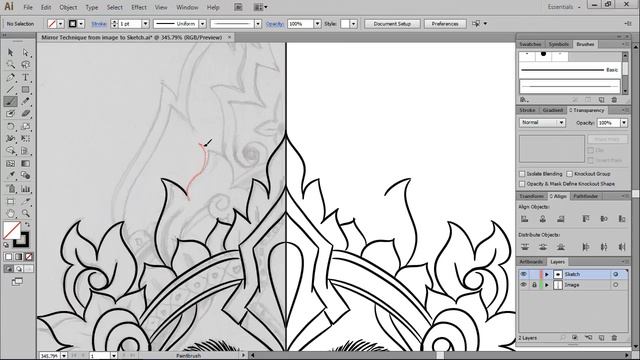Select the Artboard tool
The width and height of the screenshot is (640, 360).
(11, 201)
